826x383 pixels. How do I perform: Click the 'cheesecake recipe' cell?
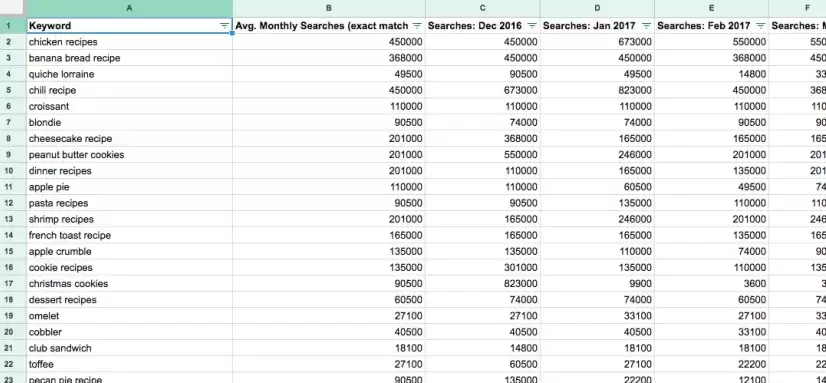click(130, 139)
